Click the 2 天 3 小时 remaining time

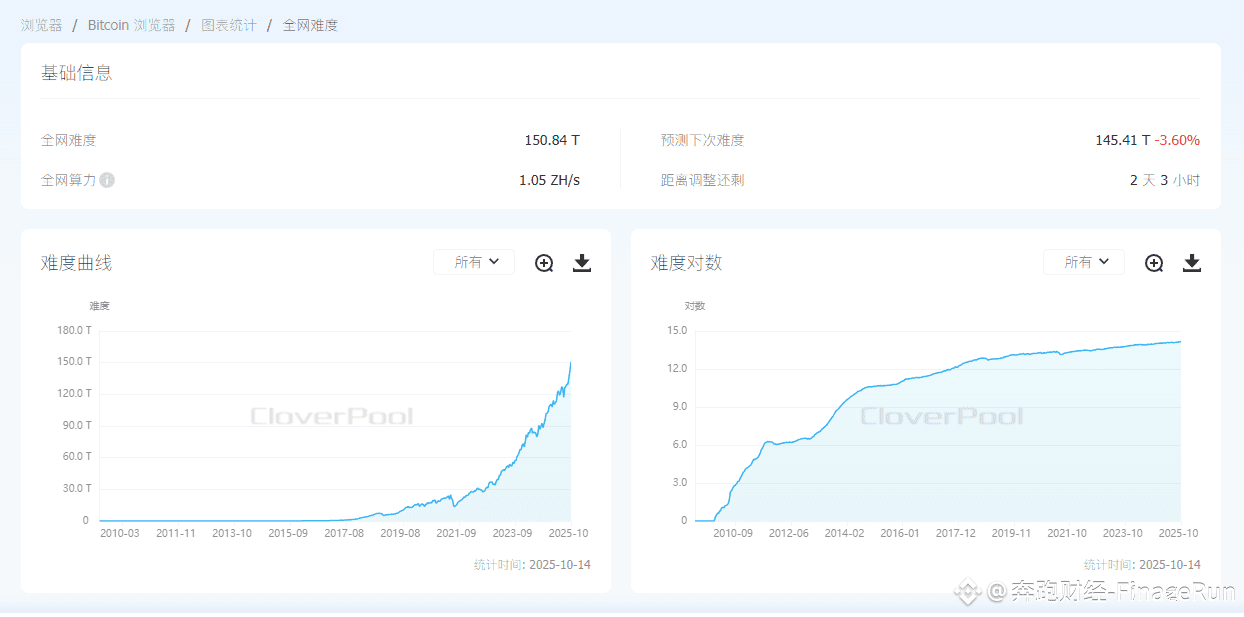point(1165,180)
